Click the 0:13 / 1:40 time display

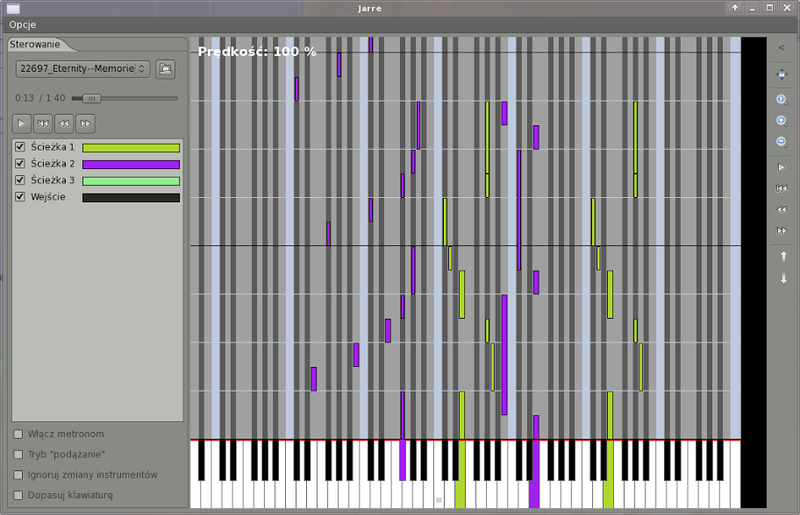point(40,98)
